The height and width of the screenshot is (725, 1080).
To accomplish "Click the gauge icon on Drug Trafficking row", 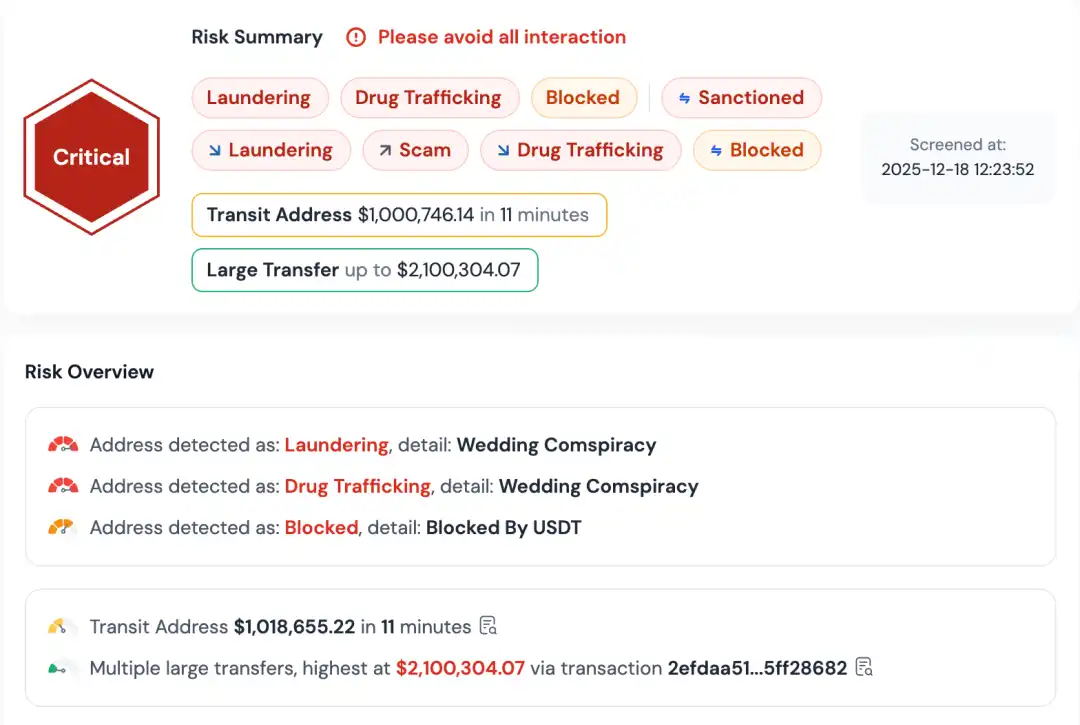I will pos(61,486).
